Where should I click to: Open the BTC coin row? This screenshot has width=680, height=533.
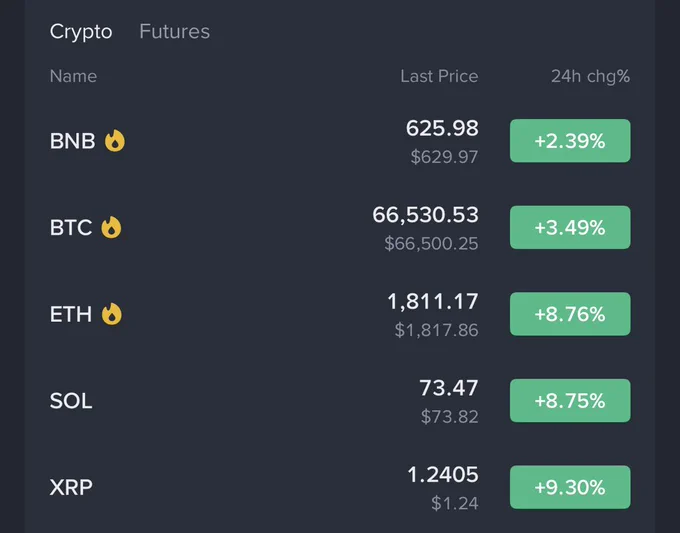(340, 227)
